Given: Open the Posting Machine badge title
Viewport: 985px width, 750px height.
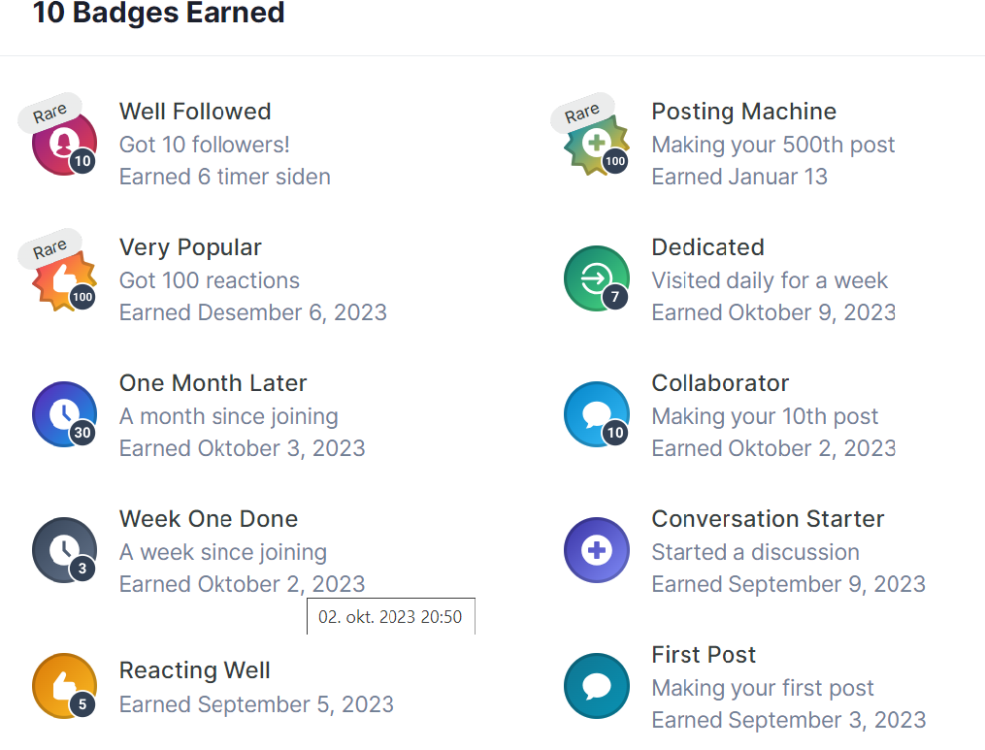Looking at the screenshot, I should (x=743, y=111).
